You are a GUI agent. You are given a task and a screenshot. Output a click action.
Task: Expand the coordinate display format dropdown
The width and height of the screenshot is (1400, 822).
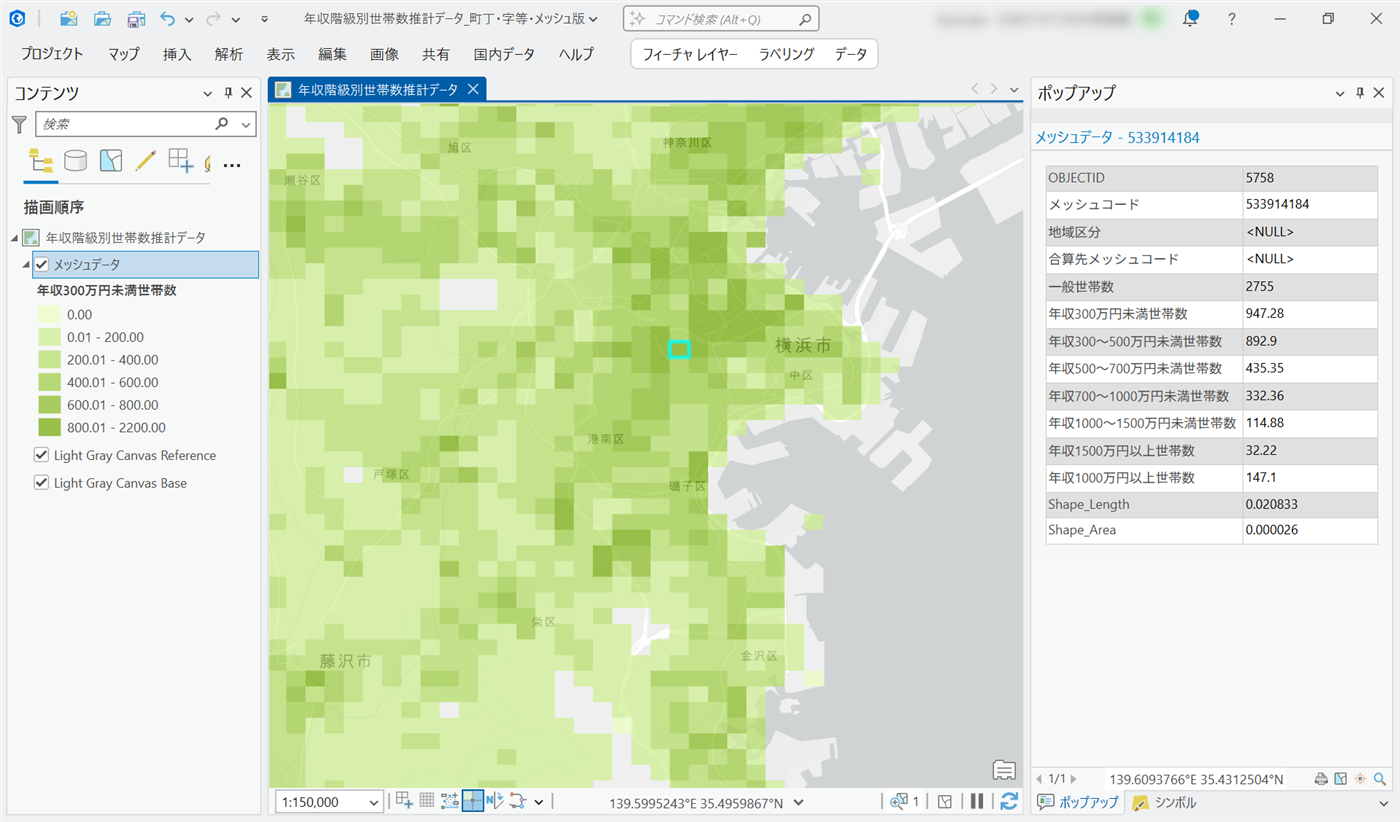(x=798, y=802)
